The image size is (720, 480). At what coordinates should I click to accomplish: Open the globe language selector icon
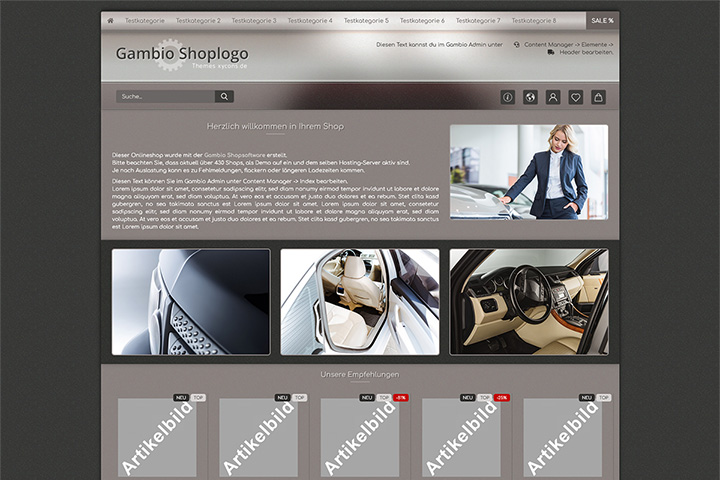[x=530, y=97]
